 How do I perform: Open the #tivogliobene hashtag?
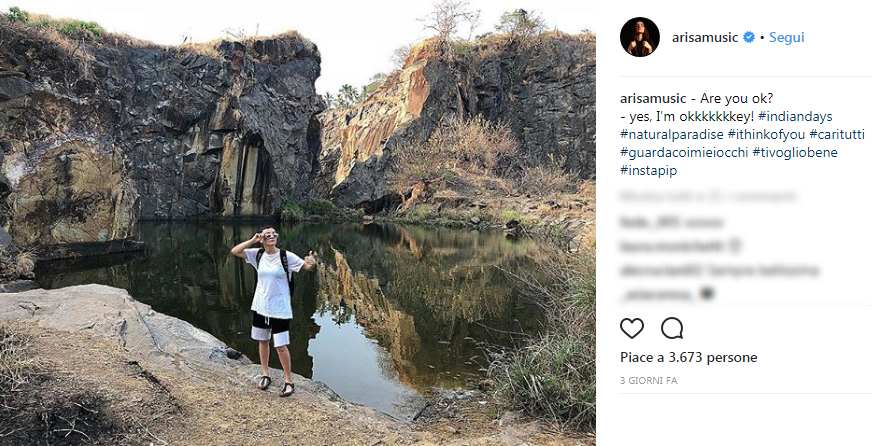[x=795, y=152]
